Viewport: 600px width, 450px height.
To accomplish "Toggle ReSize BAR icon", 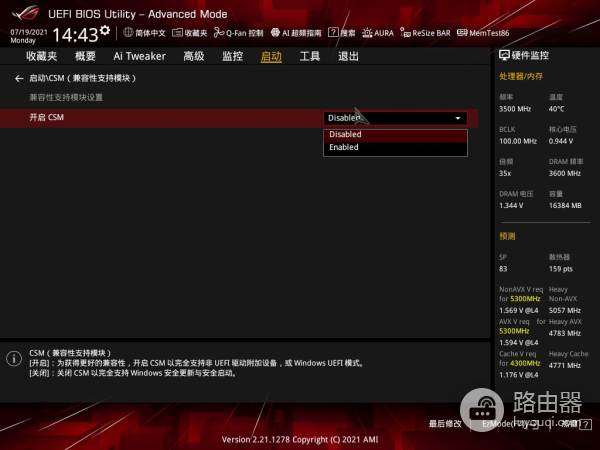I will click(x=405, y=33).
